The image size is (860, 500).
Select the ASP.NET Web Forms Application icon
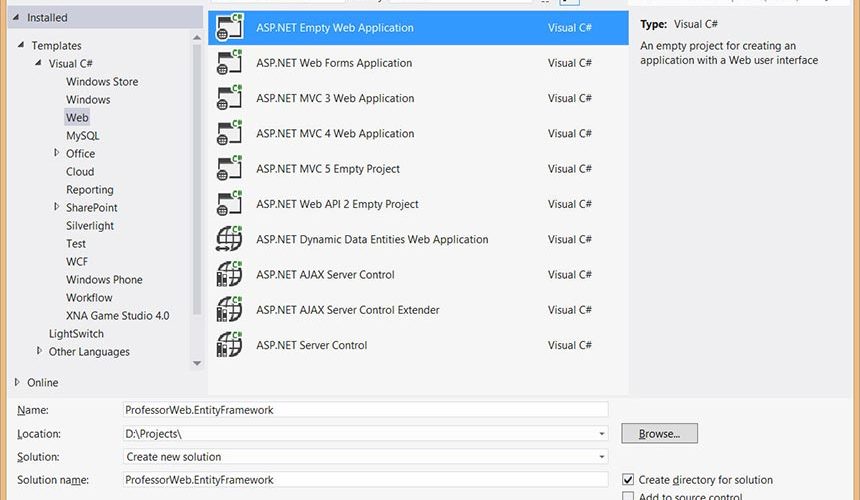point(230,63)
